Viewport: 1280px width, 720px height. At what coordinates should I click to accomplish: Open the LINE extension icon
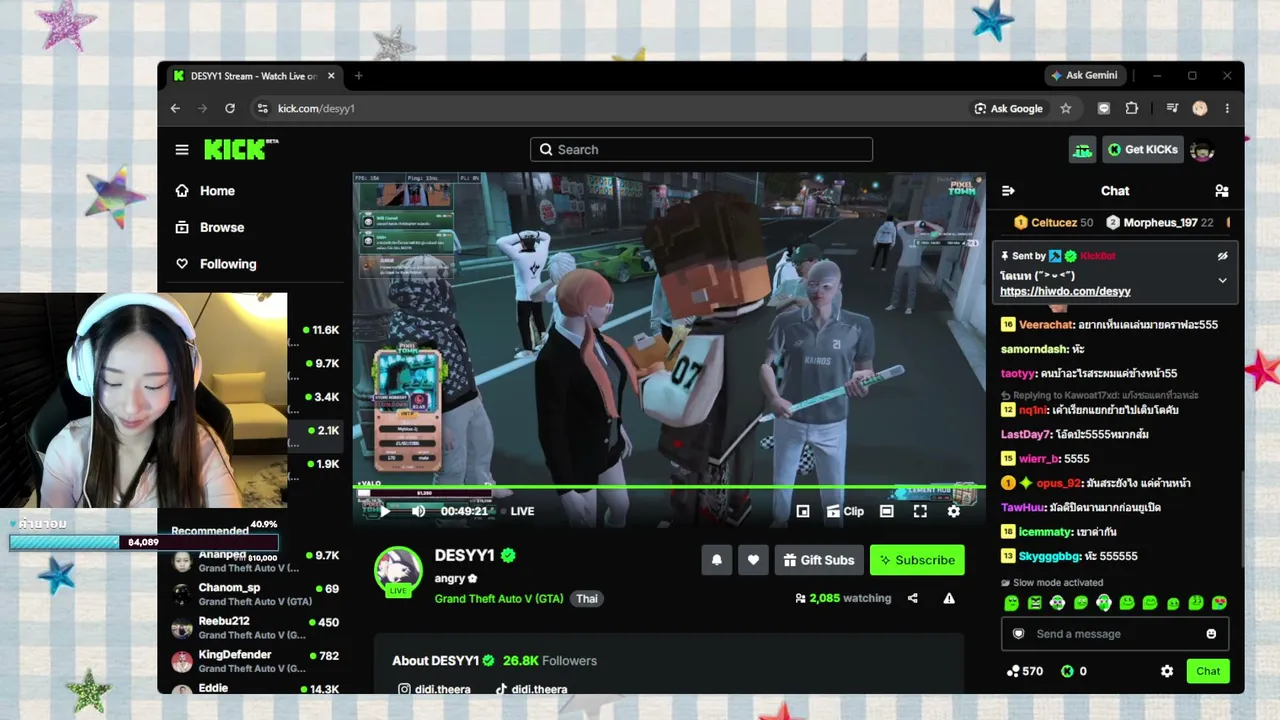coord(1104,108)
